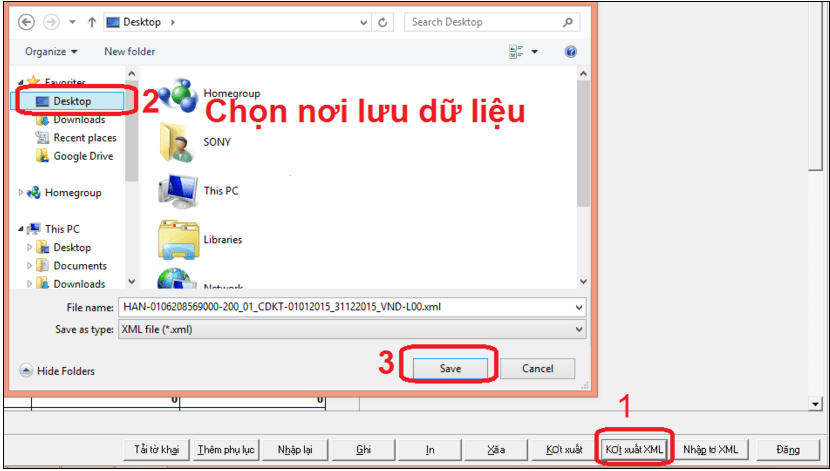Refresh the Desktop folder view
830x471 pixels.
pos(382,22)
